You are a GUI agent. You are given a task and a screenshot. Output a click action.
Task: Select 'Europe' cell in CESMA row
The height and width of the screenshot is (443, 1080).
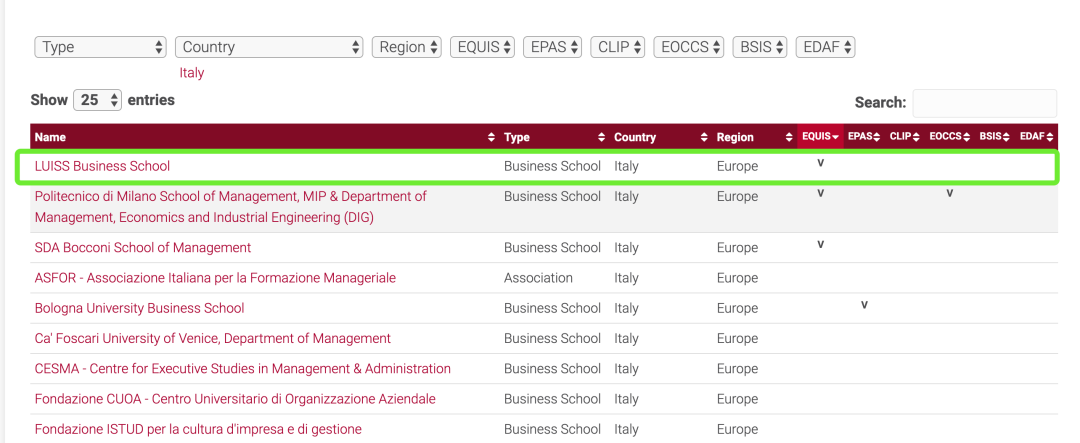(737, 369)
